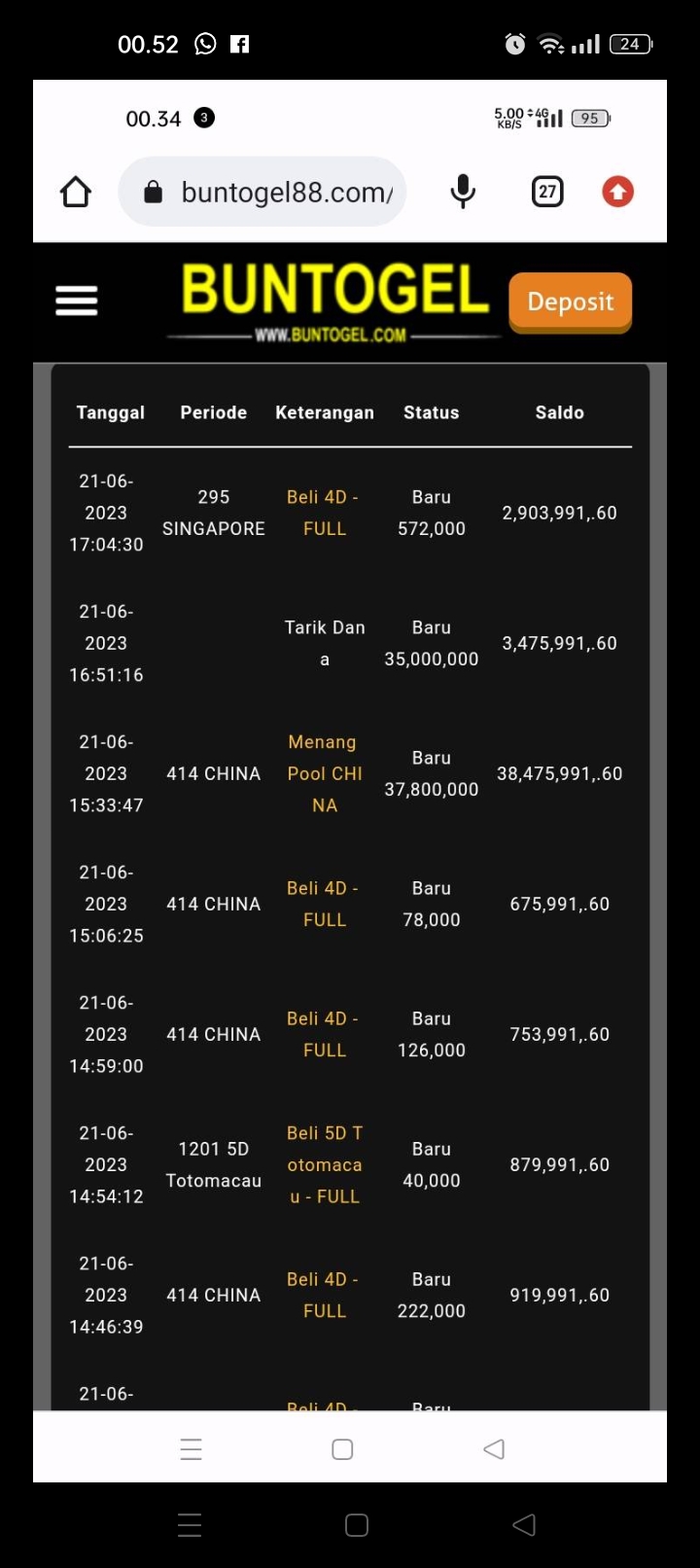
Task: Select the Saldo column header
Action: (559, 412)
